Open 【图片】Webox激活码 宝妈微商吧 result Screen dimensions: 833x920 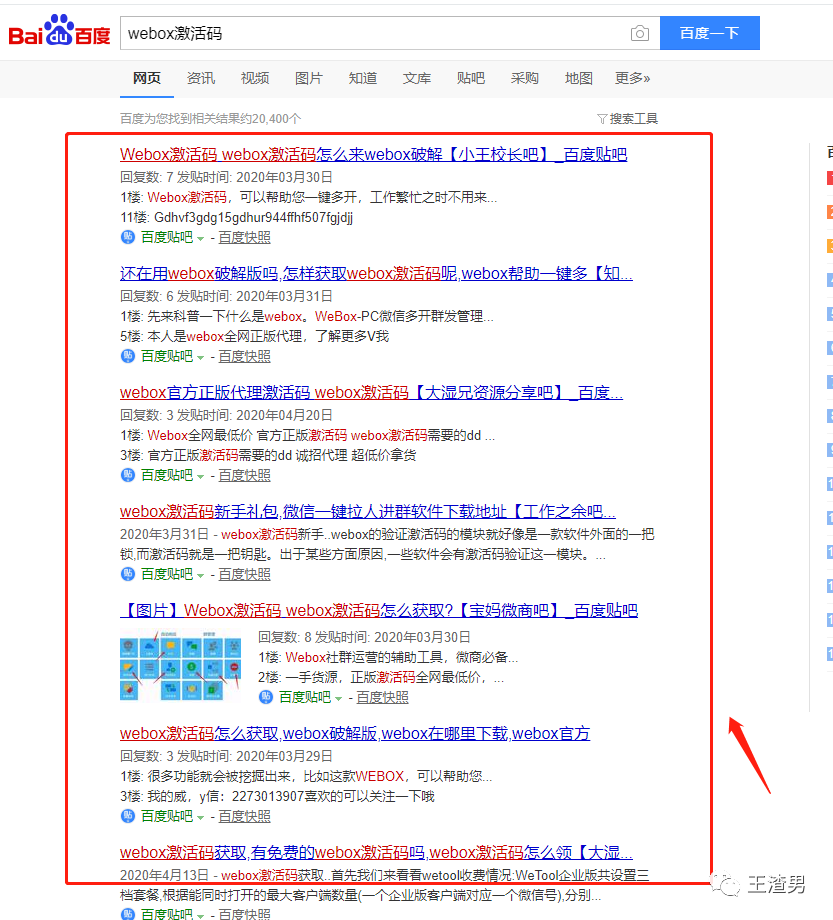click(379, 611)
